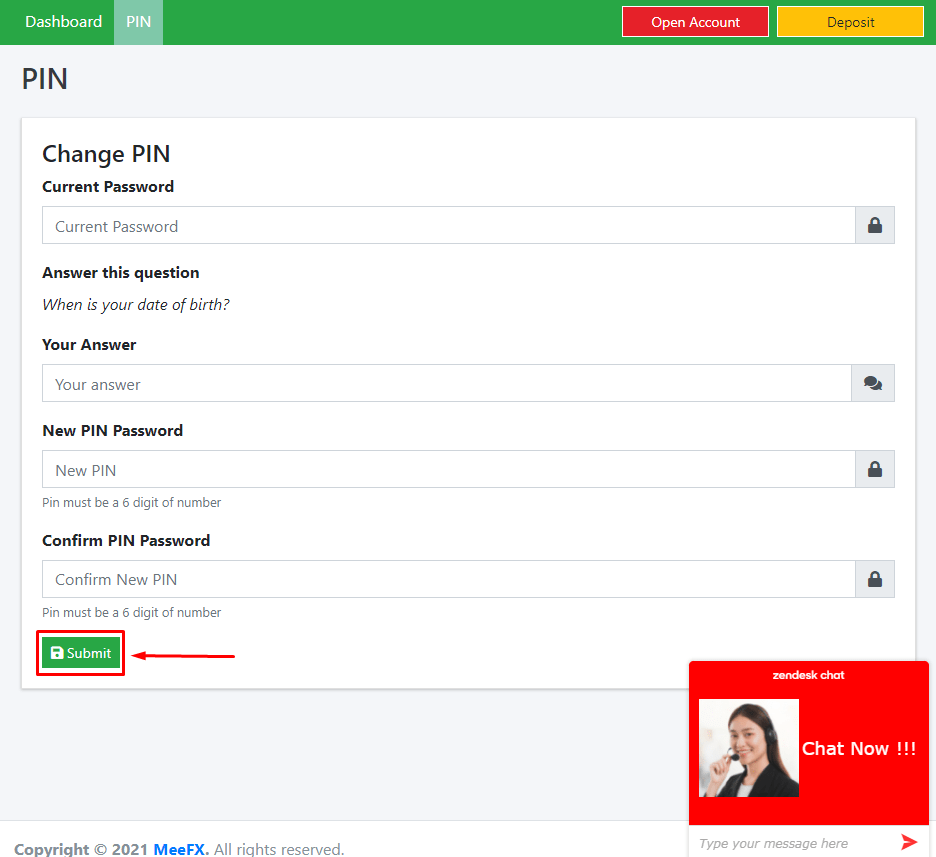Click the lock icon next to New PIN field
Screen dimensions: 936x857
pos(873,469)
